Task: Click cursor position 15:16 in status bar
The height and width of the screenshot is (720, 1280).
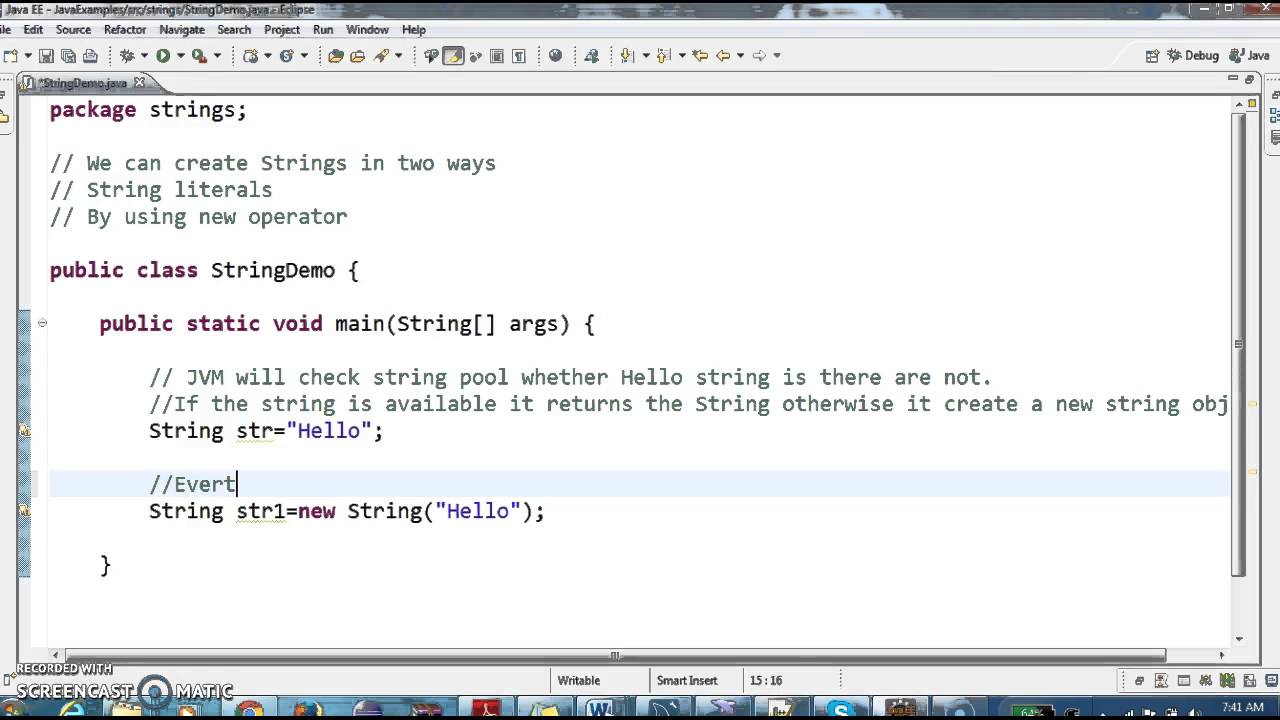Action: click(765, 680)
